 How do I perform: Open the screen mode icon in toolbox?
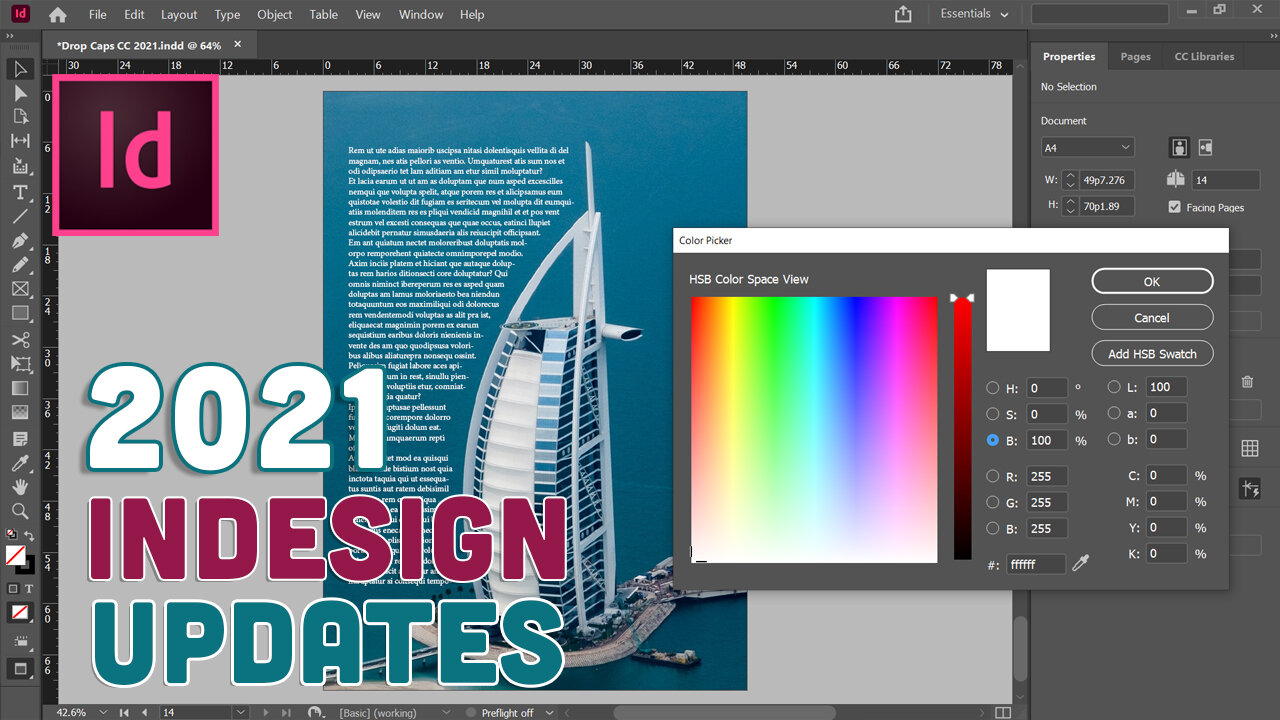click(x=20, y=668)
